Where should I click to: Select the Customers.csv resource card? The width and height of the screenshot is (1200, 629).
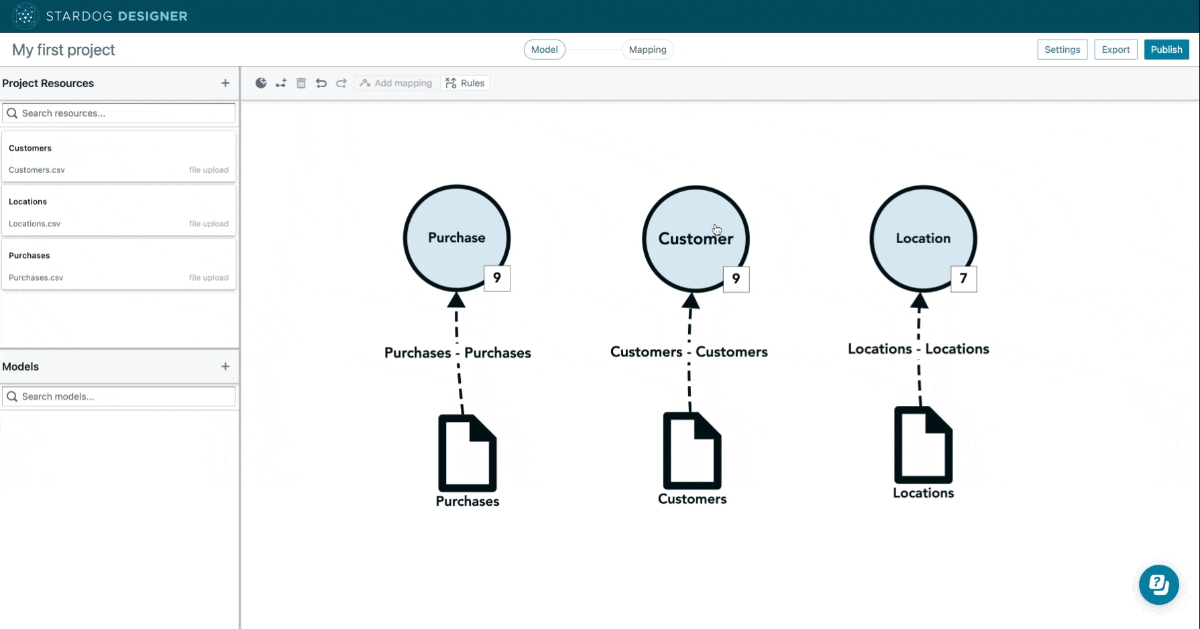pyautogui.click(x=119, y=158)
